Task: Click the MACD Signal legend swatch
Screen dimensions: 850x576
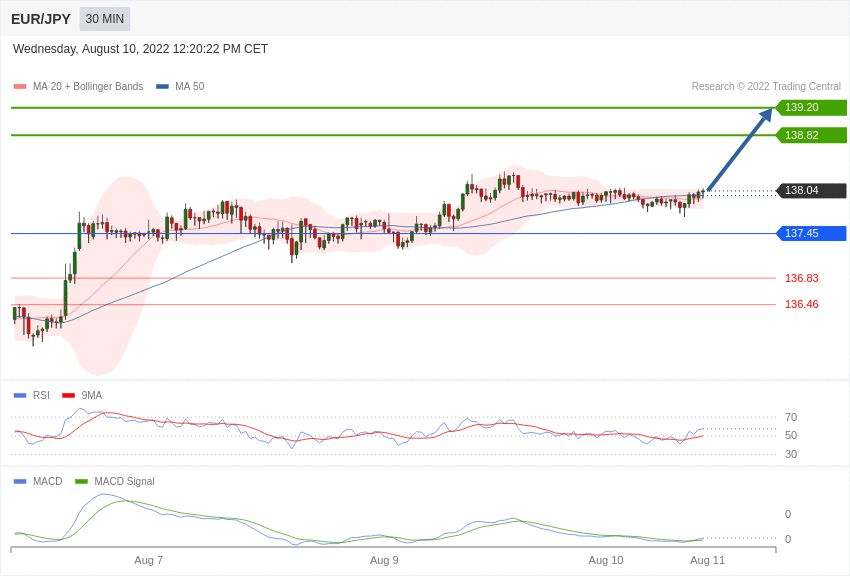Action: 81,481
